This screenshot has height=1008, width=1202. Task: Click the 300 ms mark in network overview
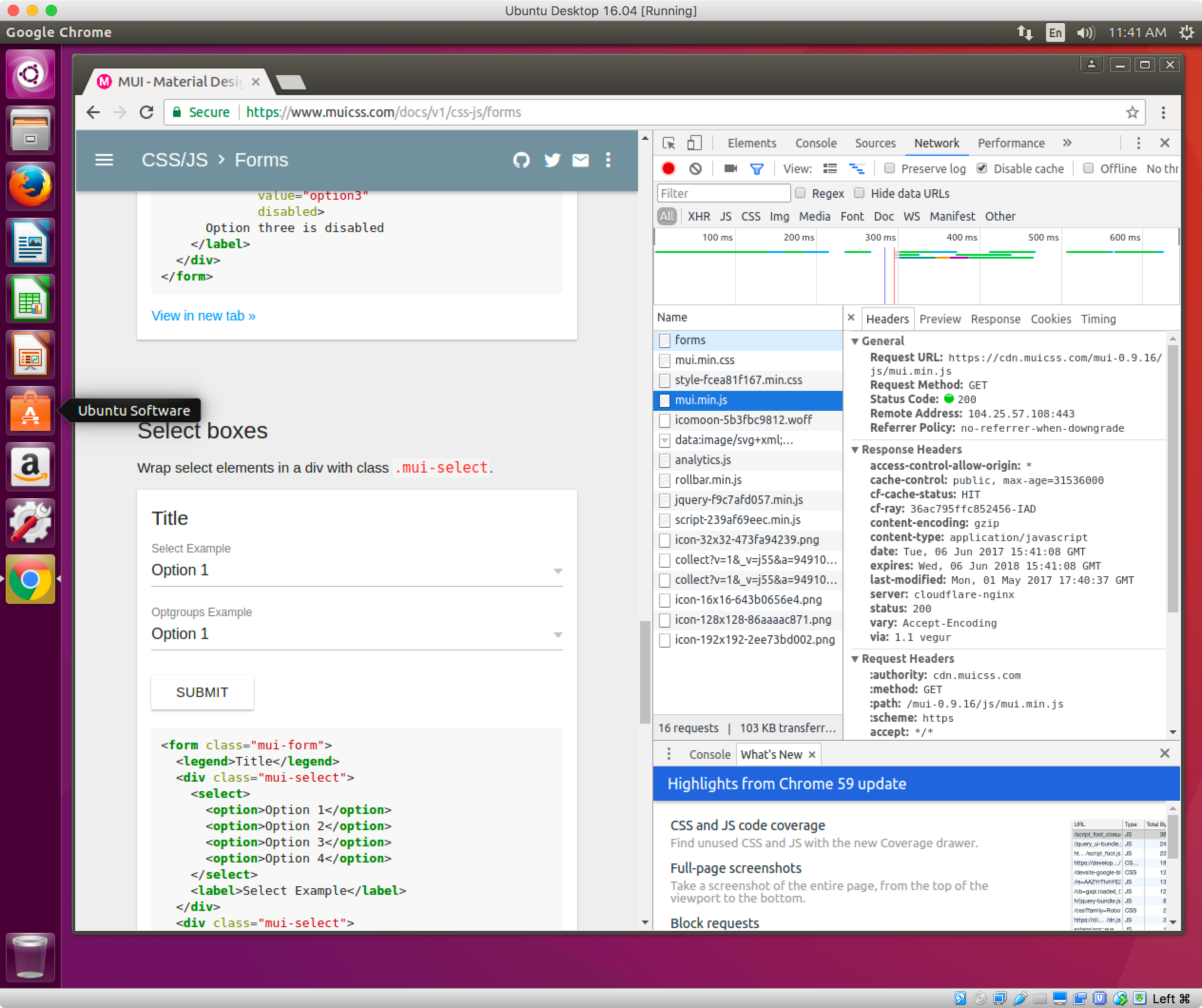881,237
